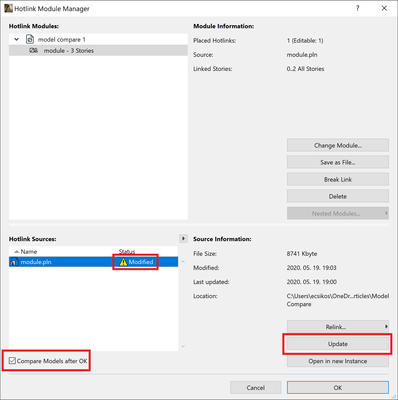Open the Relink... dropdown button
This screenshot has width=398, height=400.
click(x=338, y=327)
